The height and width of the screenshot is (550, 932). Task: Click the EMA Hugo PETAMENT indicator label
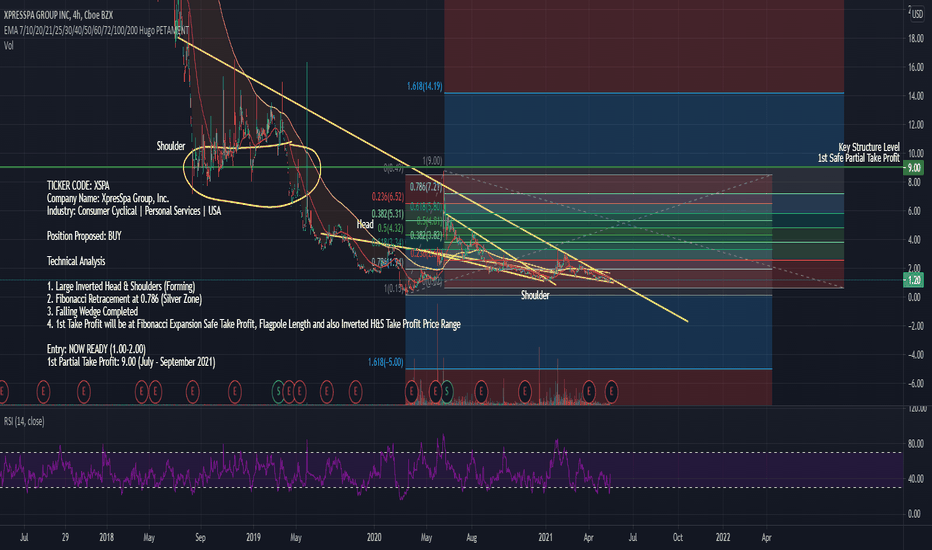tap(96, 30)
